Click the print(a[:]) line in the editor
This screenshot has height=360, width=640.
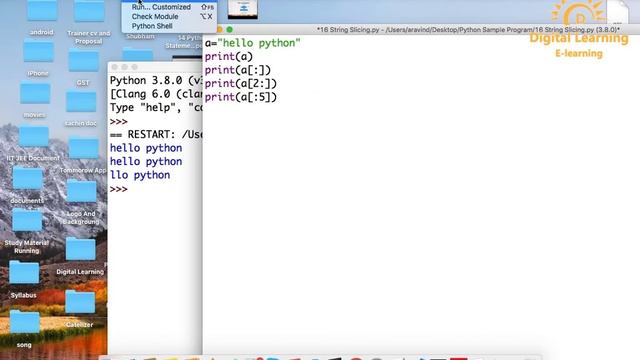[238, 70]
